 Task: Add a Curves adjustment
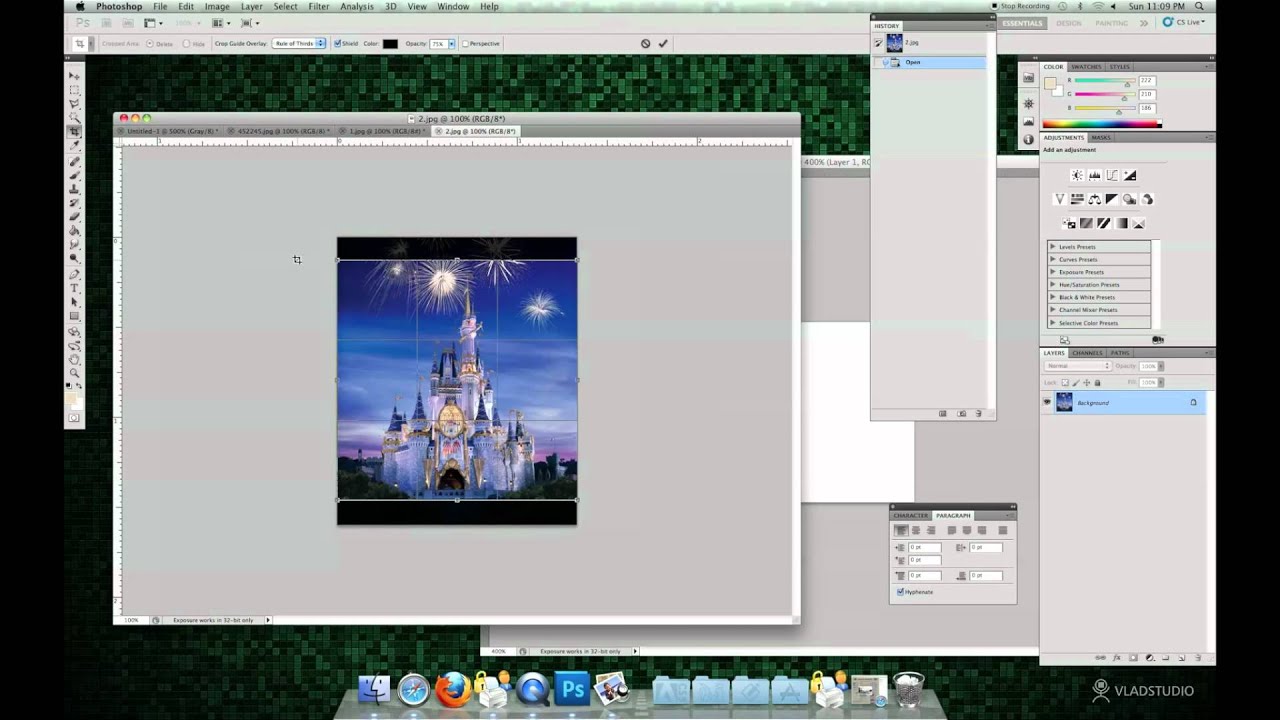click(x=1112, y=175)
